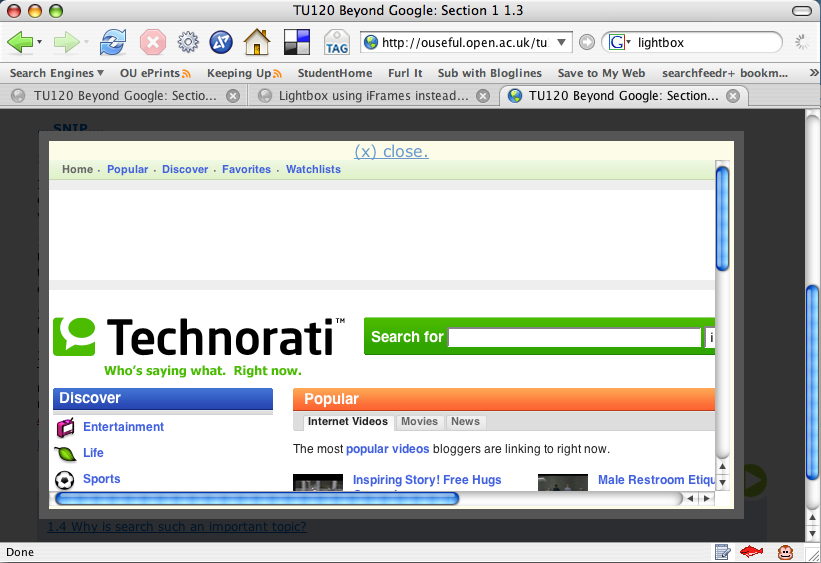Image resolution: width=821 pixels, height=563 pixels.
Task: Click Sub with Bloglines bookmark
Action: point(490,73)
